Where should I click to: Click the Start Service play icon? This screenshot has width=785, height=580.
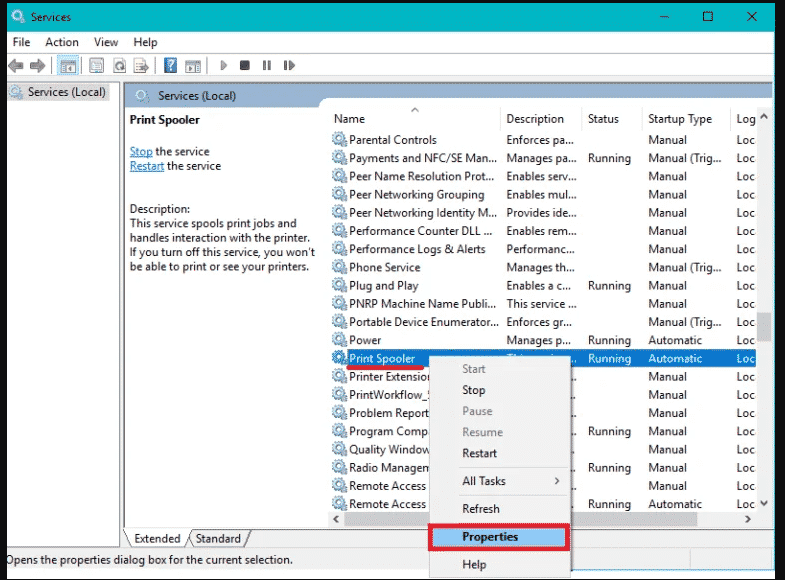pyautogui.click(x=223, y=66)
